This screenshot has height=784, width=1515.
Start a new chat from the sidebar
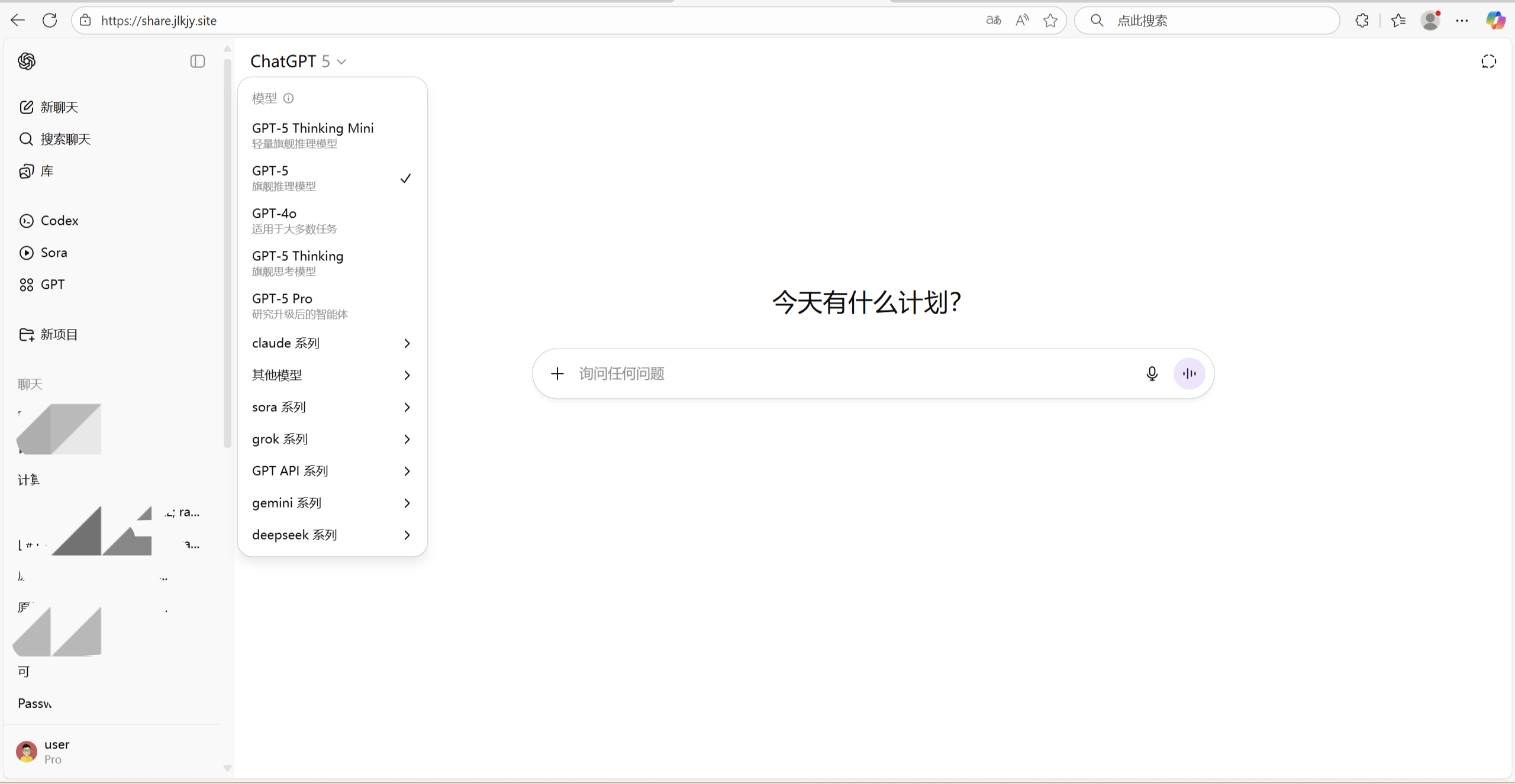point(59,107)
